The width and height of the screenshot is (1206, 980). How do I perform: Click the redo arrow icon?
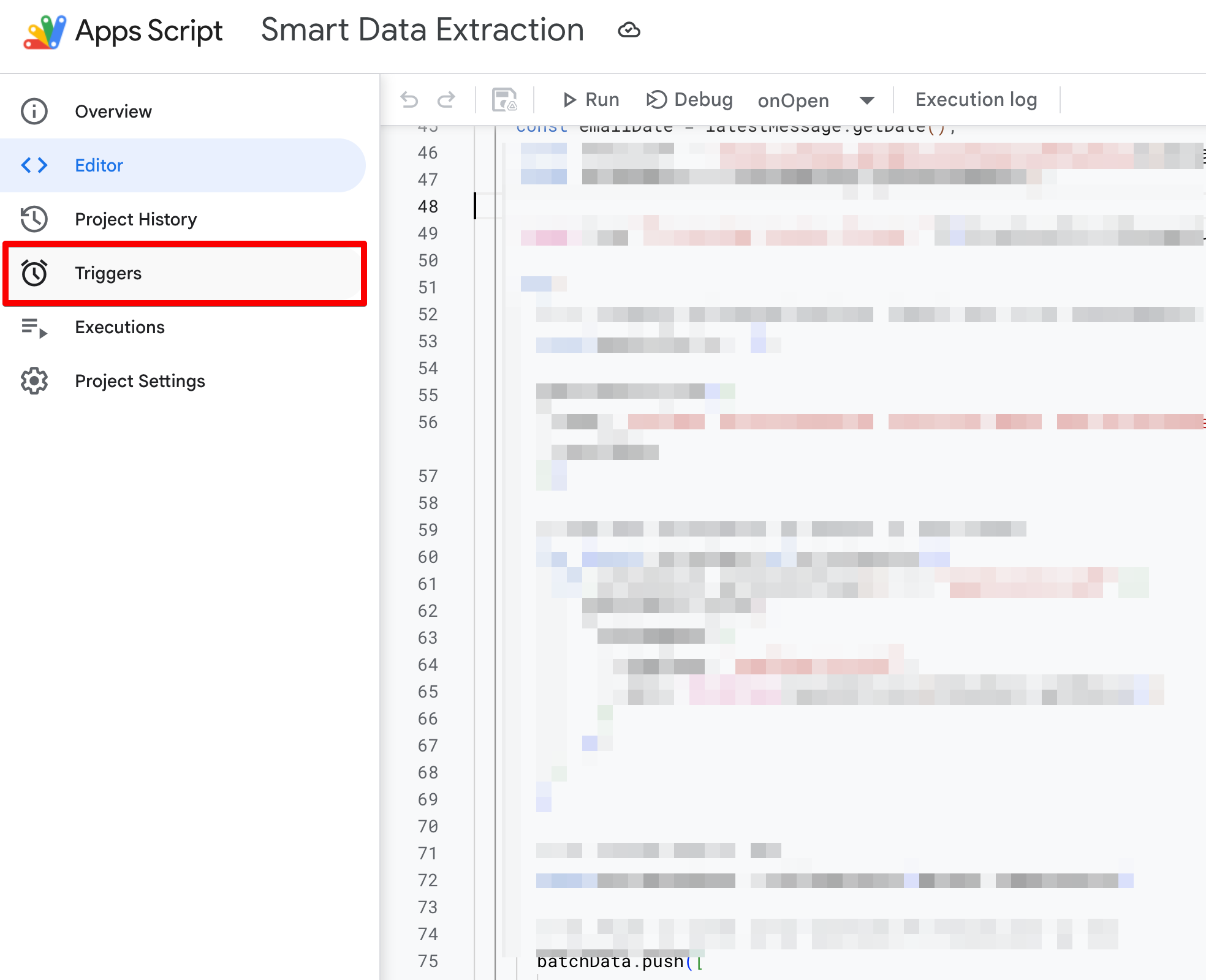tap(446, 100)
